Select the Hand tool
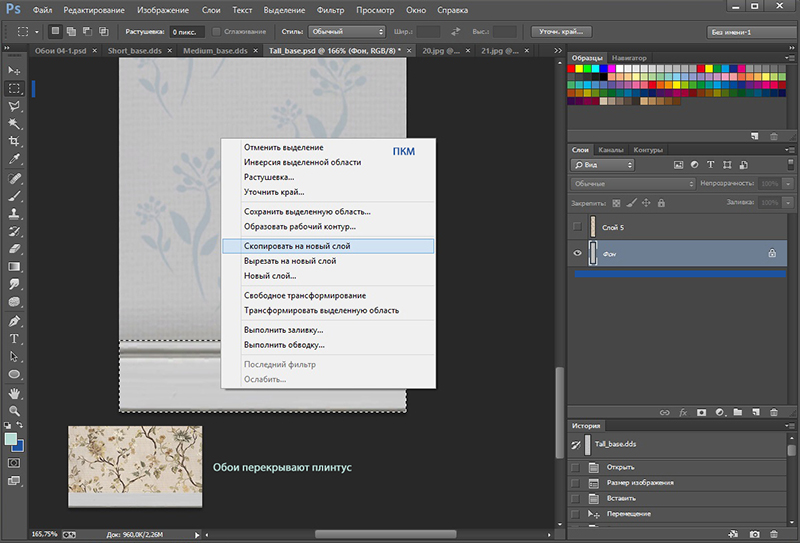This screenshot has height=543, width=800. pos(15,393)
